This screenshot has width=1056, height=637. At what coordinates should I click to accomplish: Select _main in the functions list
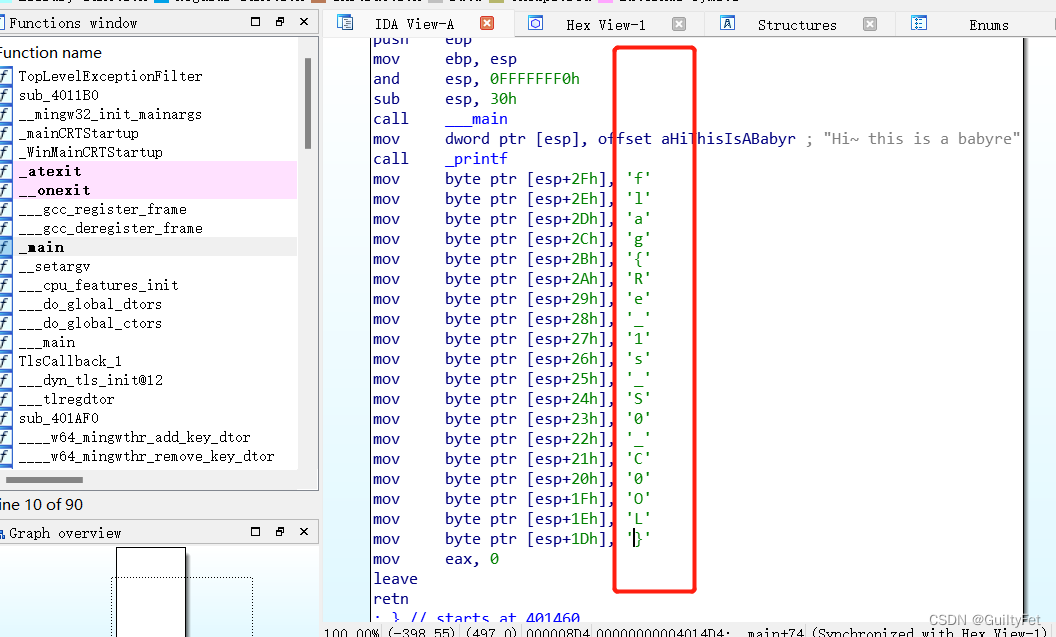tap(41, 247)
